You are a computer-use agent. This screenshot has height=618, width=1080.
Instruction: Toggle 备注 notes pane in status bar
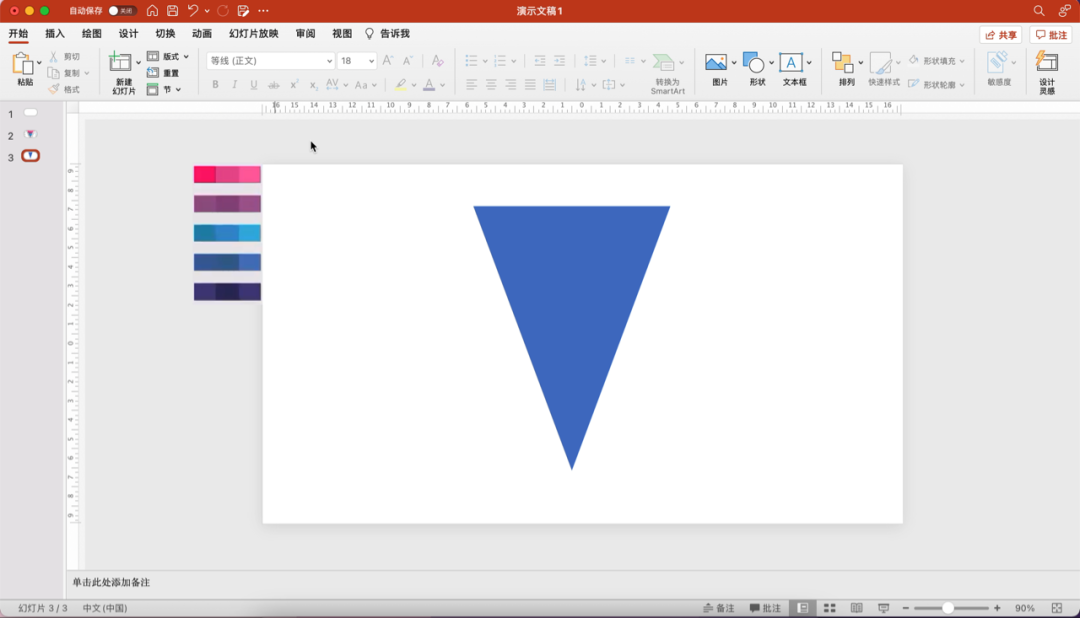[718, 608]
